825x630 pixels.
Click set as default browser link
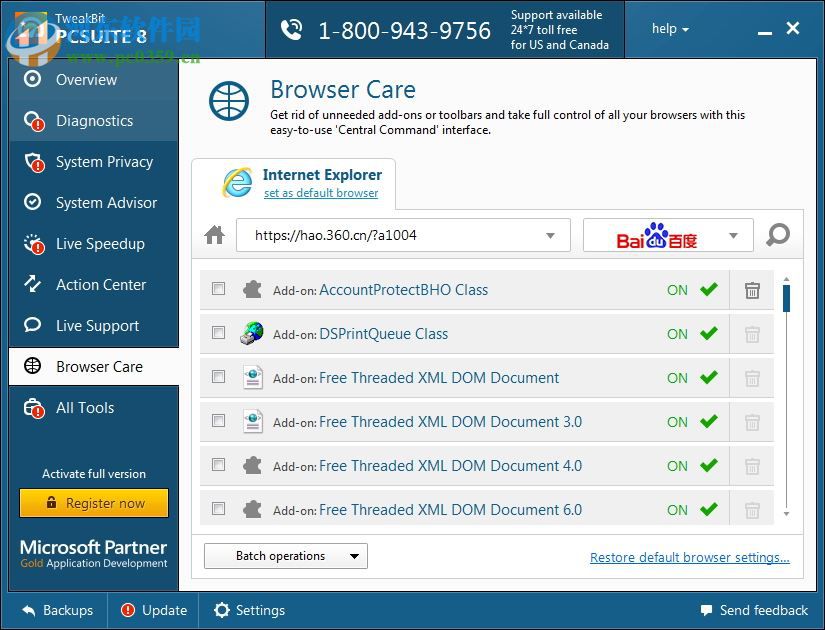coord(321,193)
